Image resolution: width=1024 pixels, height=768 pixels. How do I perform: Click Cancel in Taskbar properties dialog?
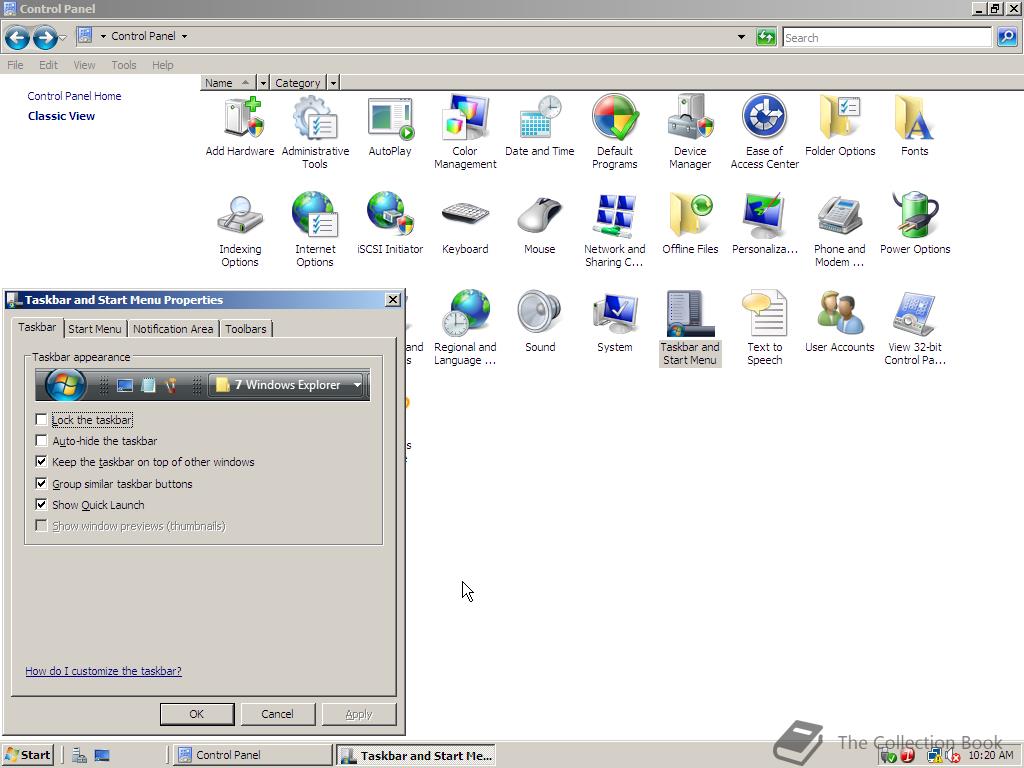pos(278,714)
